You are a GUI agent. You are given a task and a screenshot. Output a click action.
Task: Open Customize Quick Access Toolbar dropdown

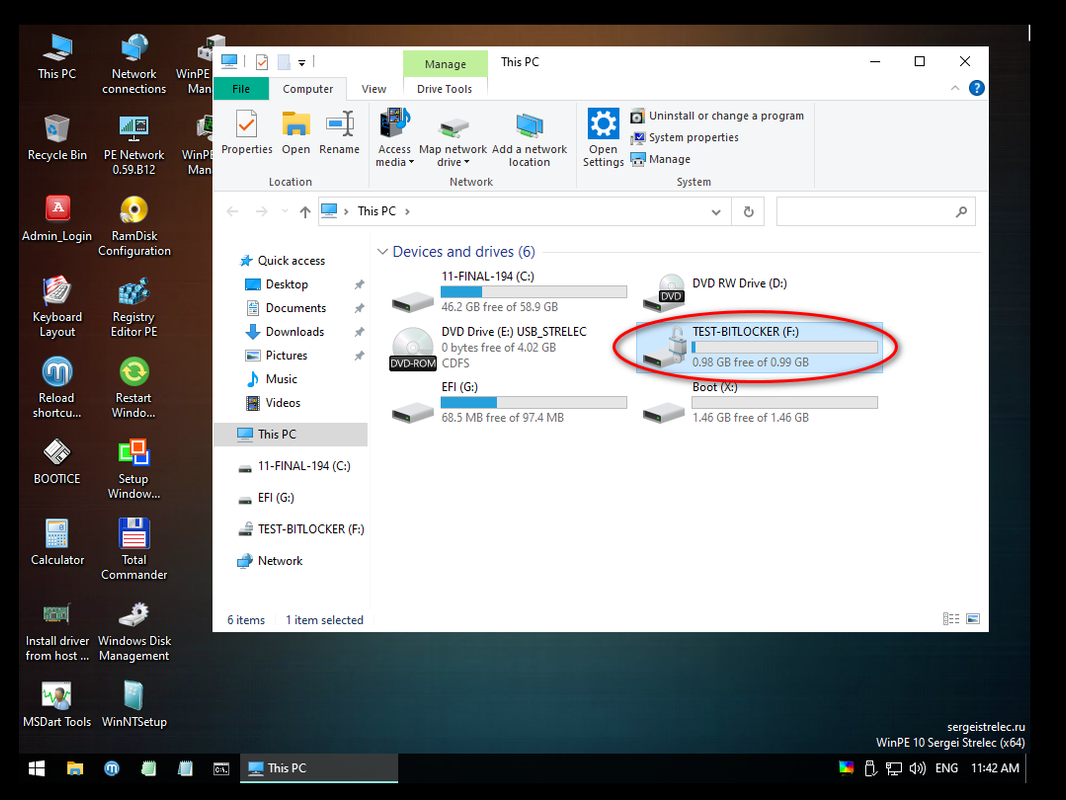coord(302,63)
